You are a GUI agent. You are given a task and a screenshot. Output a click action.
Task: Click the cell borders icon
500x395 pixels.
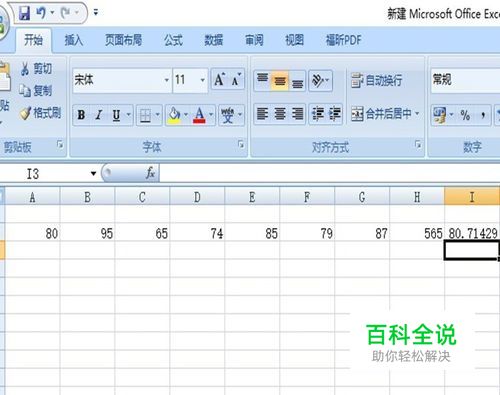coord(145,115)
